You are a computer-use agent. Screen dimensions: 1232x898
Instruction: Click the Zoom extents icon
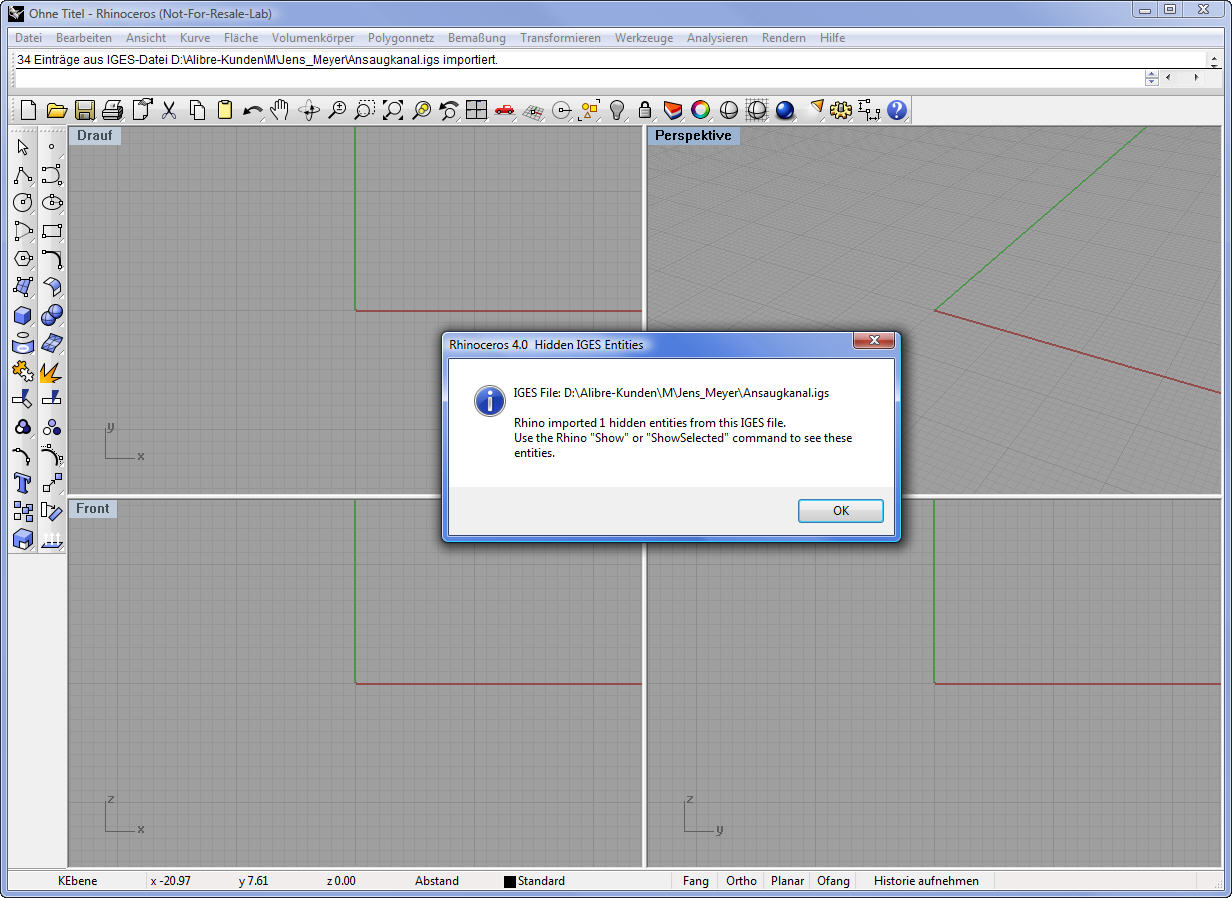click(x=393, y=110)
